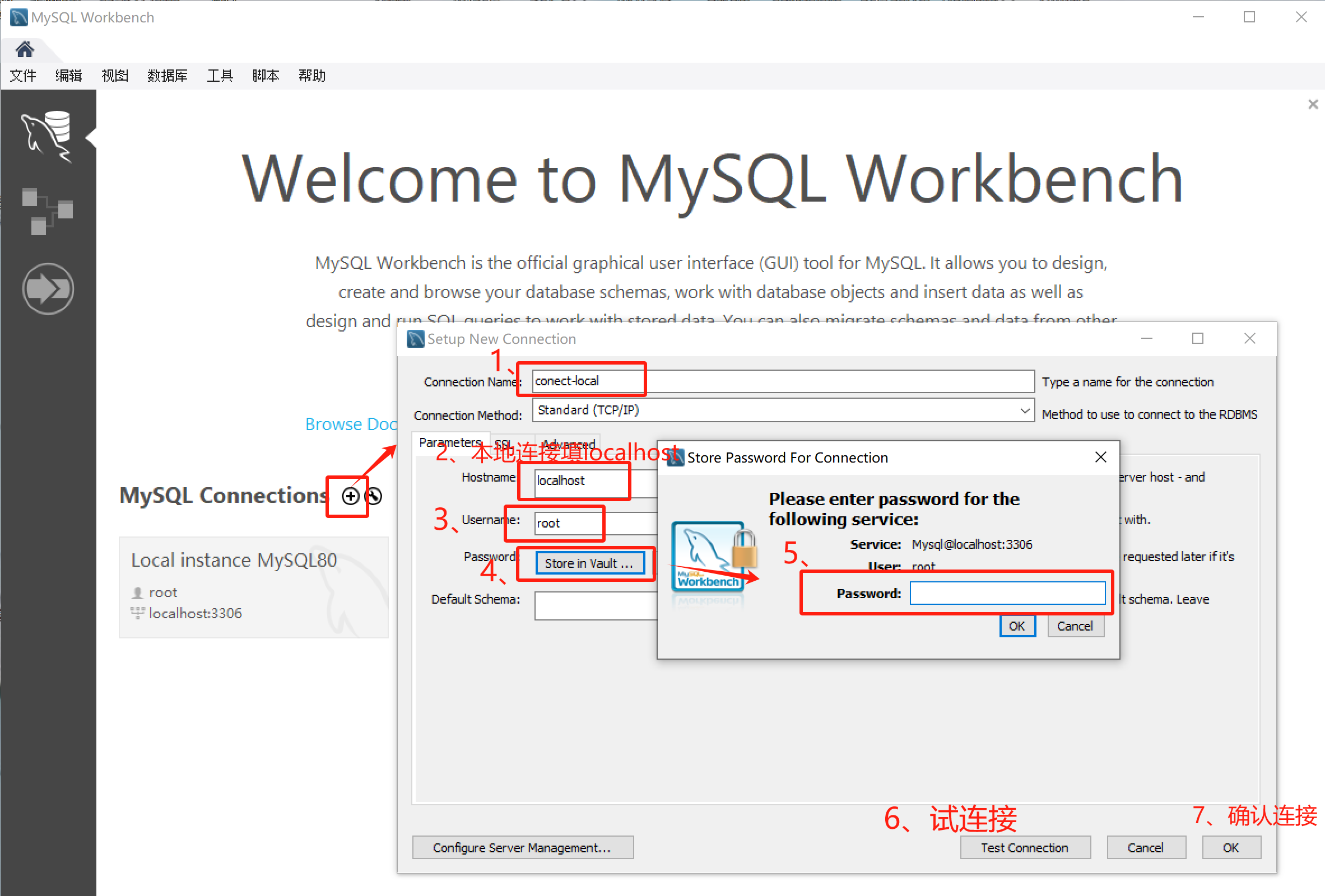Close the Store Password dialog
1325x896 pixels.
pos(1100,457)
